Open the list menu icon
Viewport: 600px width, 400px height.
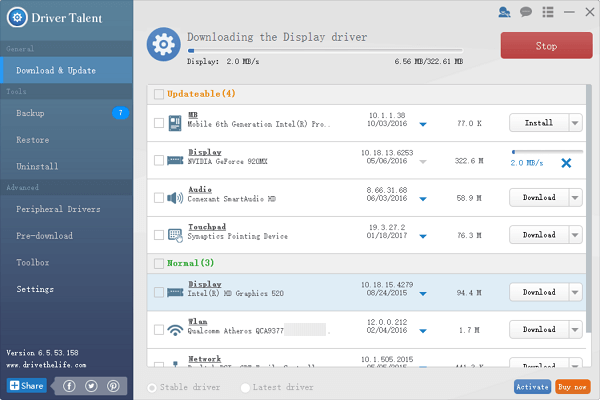pos(548,12)
